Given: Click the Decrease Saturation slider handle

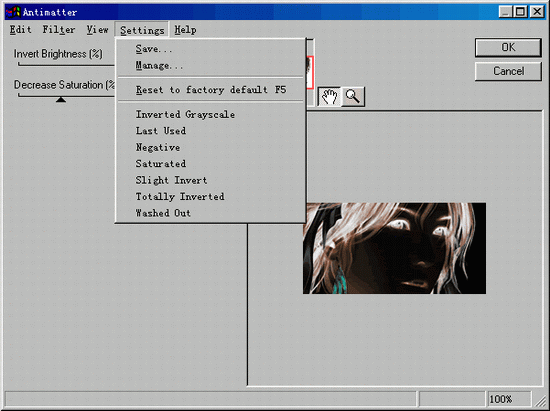Looking at the screenshot, I should (61, 100).
